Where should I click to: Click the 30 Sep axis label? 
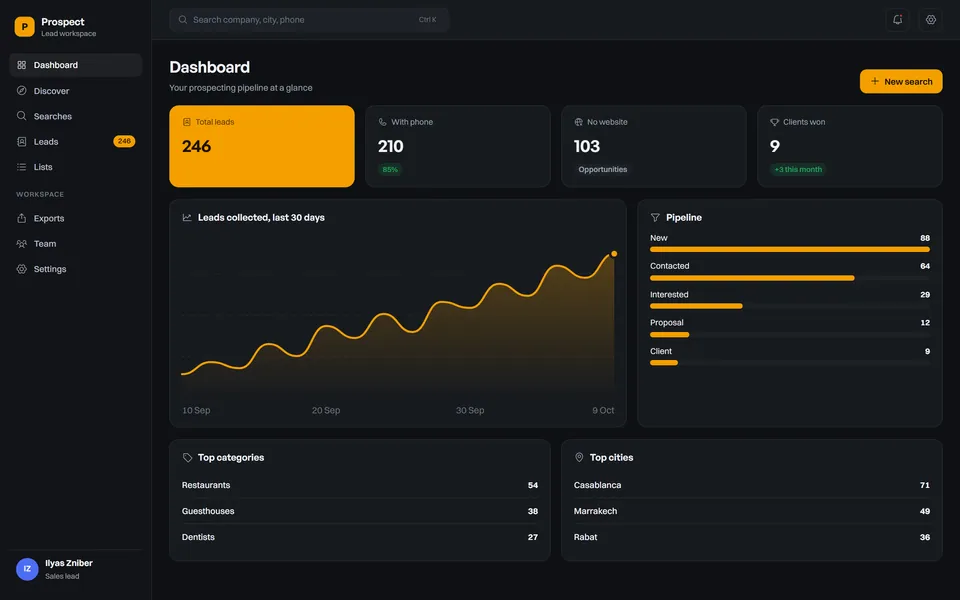470,410
